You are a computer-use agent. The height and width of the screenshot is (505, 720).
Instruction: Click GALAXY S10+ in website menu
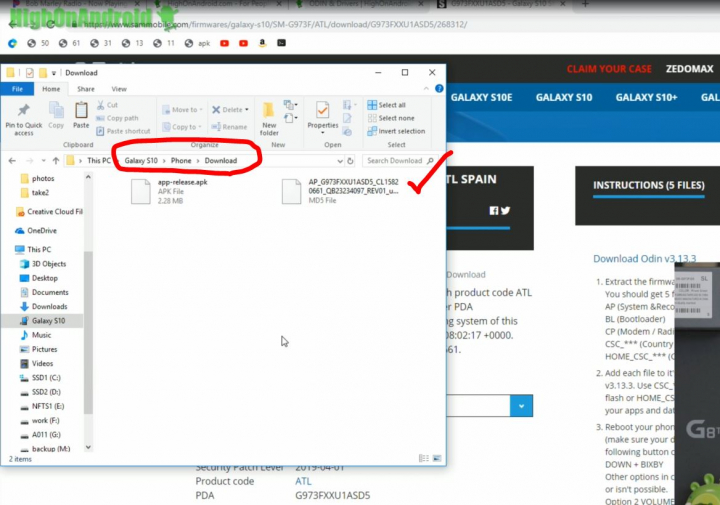pos(646,97)
